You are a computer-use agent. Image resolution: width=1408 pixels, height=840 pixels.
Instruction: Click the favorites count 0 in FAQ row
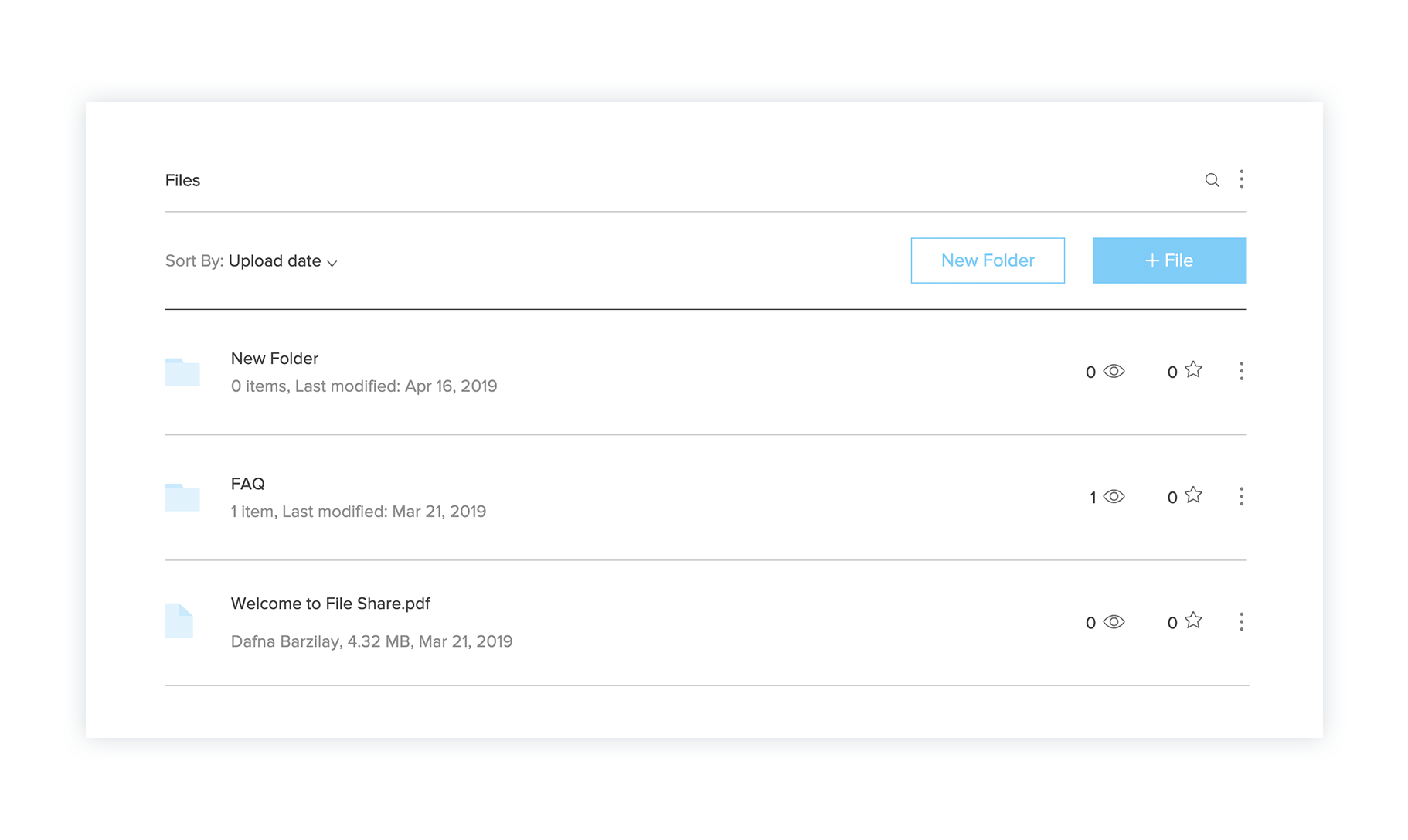(1172, 498)
